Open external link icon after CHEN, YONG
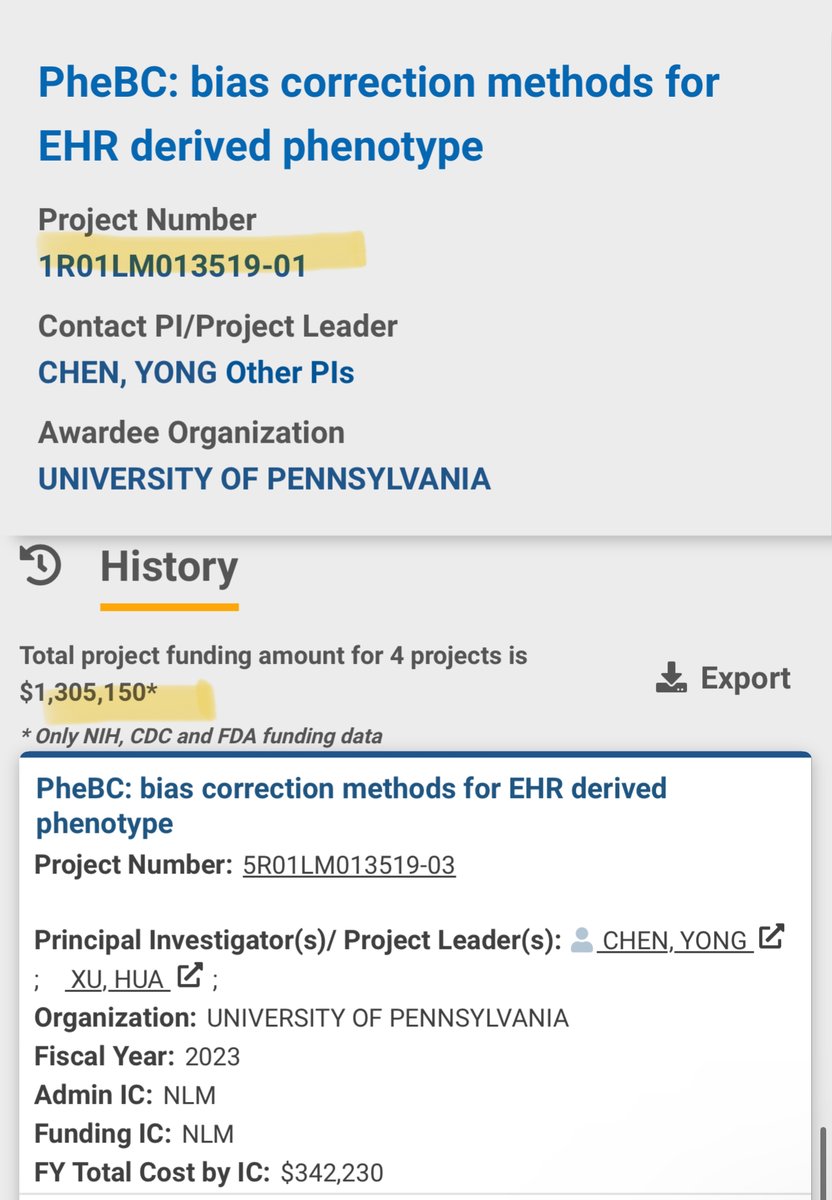Image resolution: width=832 pixels, height=1200 pixels. click(771, 938)
